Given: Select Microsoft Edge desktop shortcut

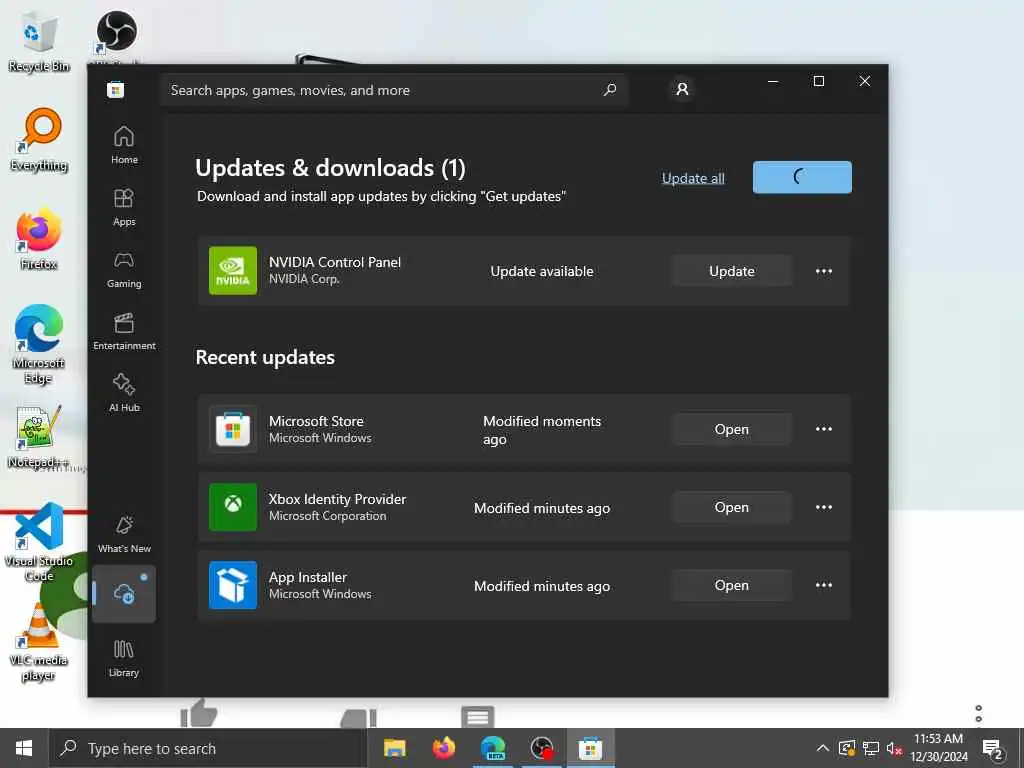Looking at the screenshot, I should coord(39,344).
